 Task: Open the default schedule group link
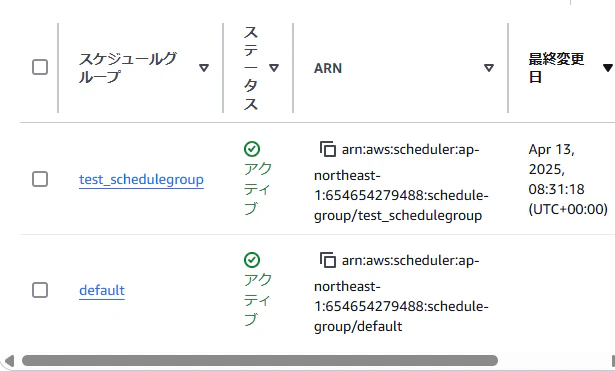pyautogui.click(x=102, y=291)
